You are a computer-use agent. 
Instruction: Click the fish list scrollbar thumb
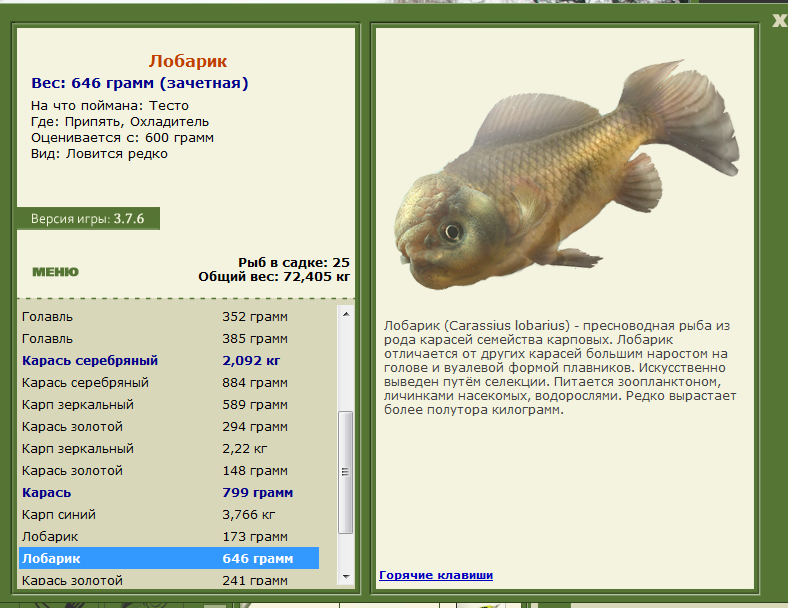(x=346, y=472)
